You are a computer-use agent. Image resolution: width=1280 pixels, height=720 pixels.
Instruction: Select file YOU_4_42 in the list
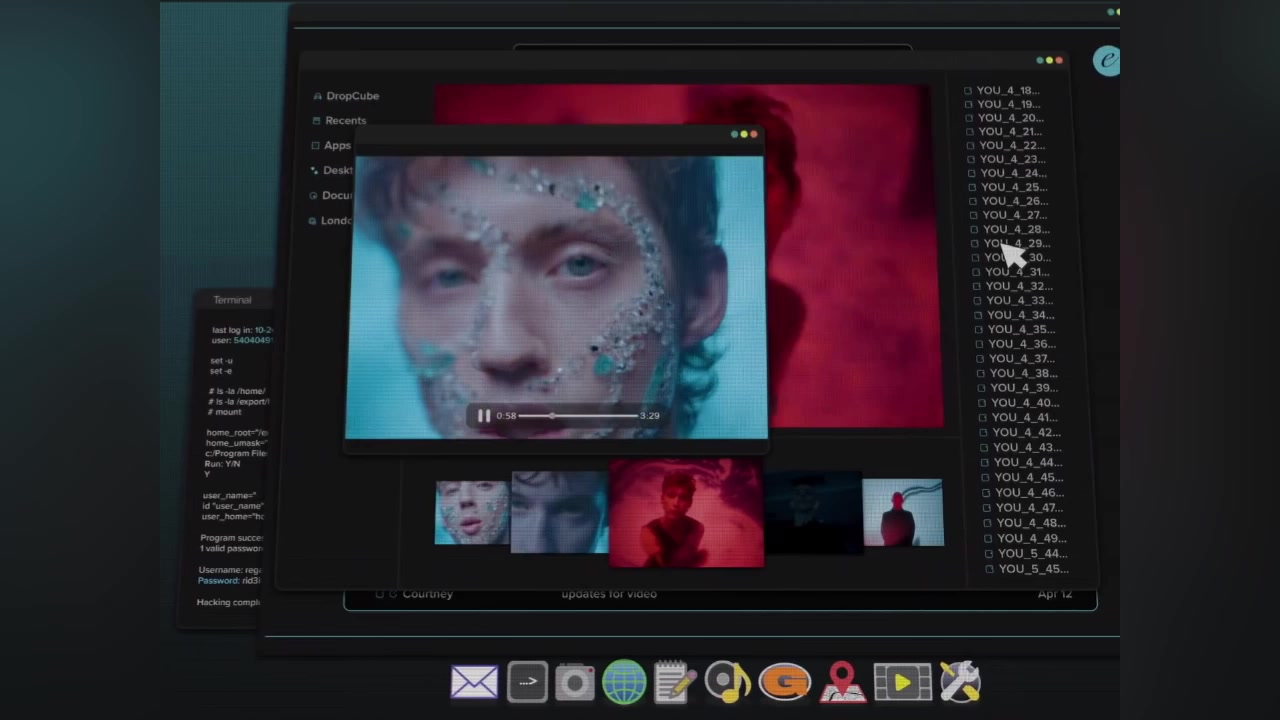click(1027, 433)
